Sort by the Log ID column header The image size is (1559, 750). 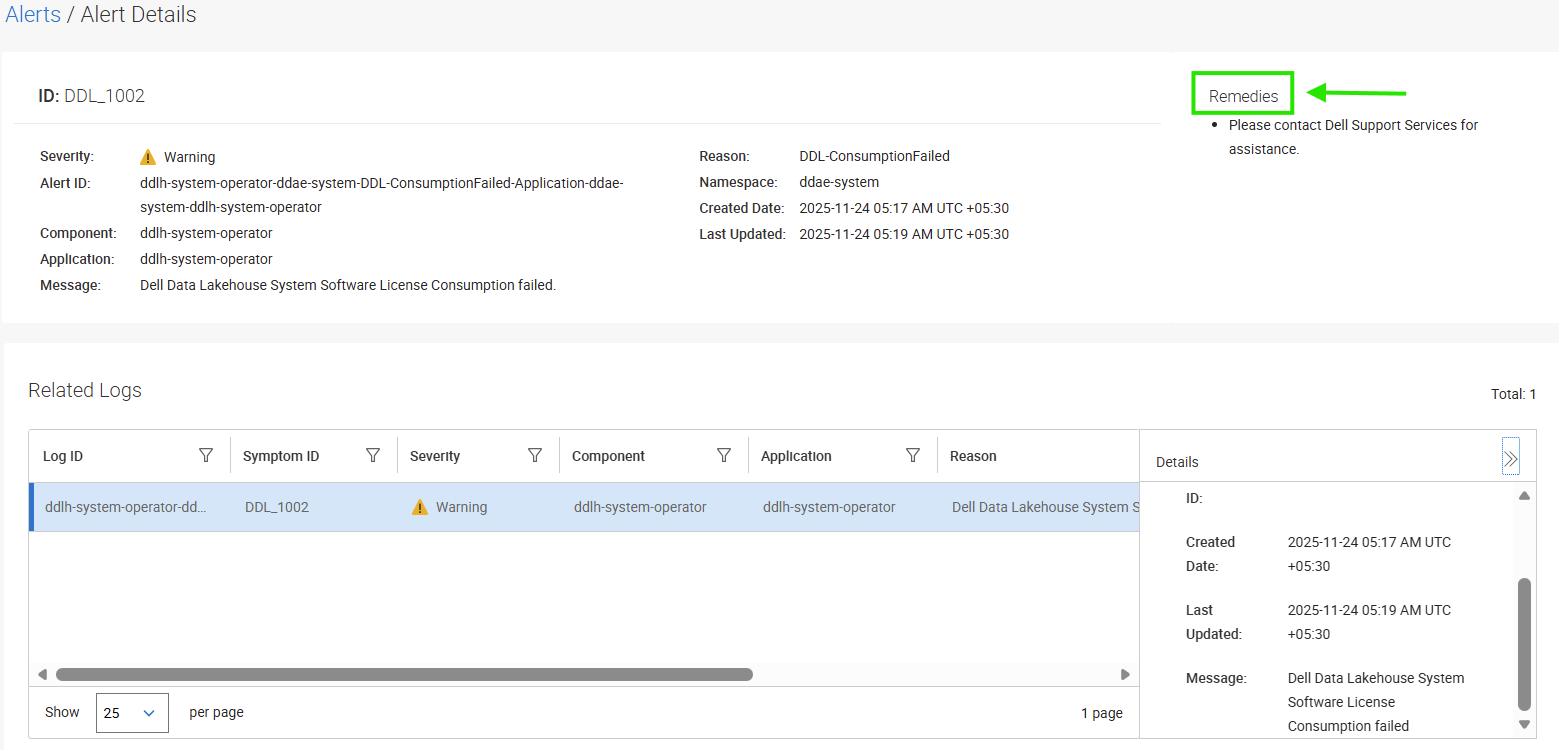63,456
